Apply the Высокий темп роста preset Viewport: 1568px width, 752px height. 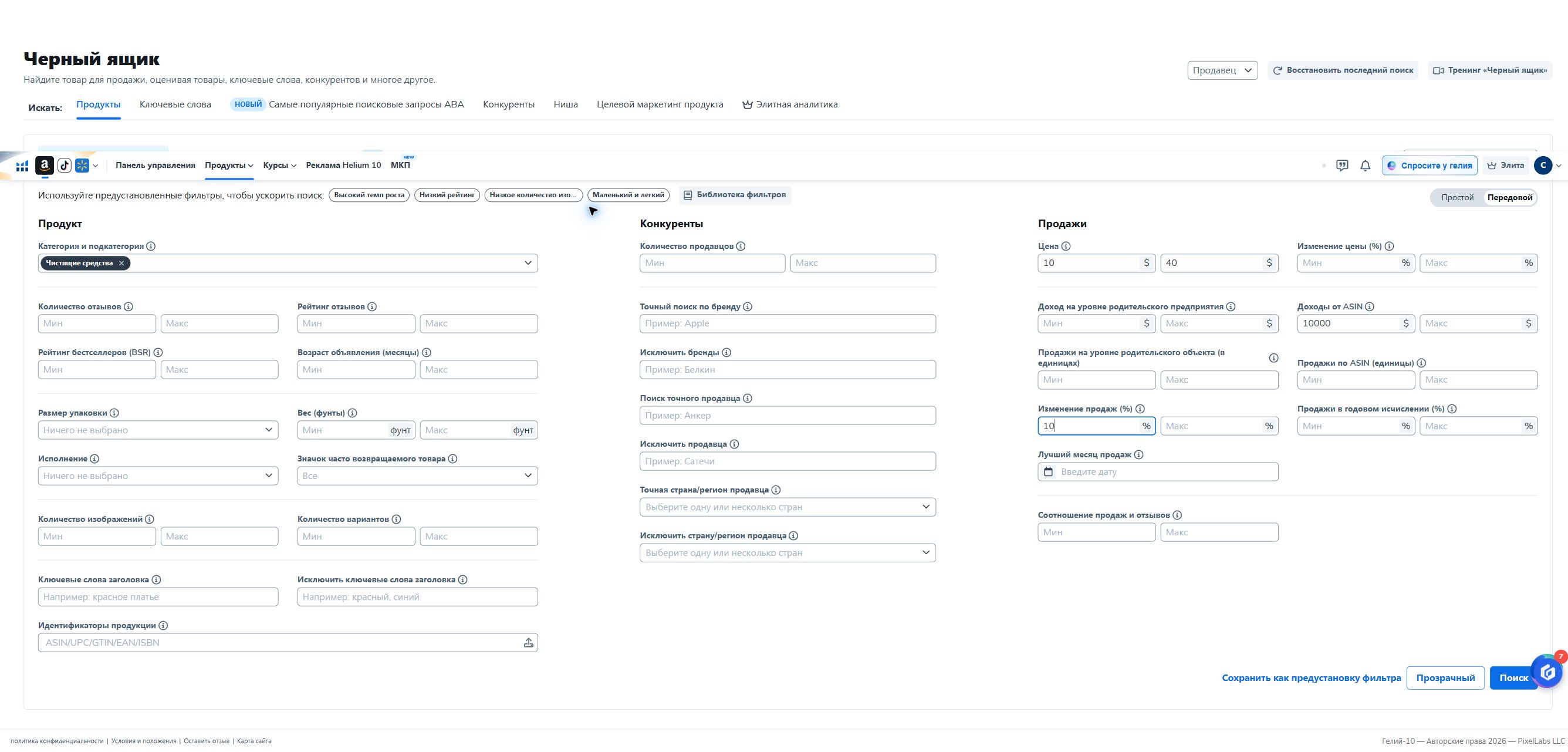370,195
